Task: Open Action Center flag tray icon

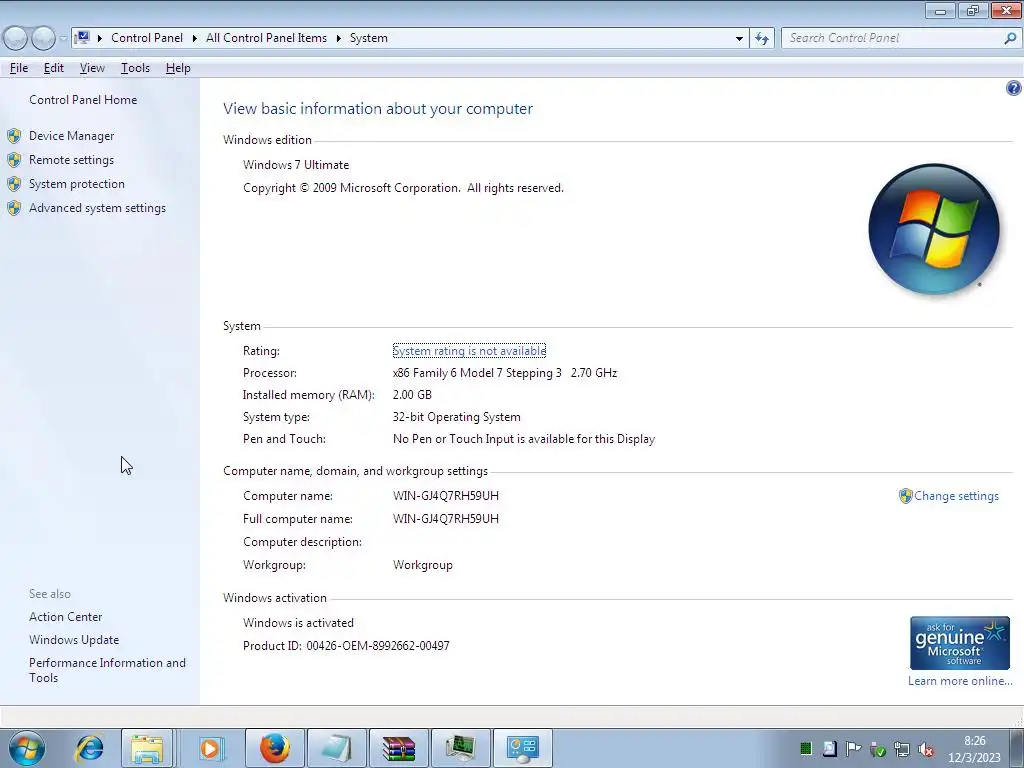Action: pos(853,749)
